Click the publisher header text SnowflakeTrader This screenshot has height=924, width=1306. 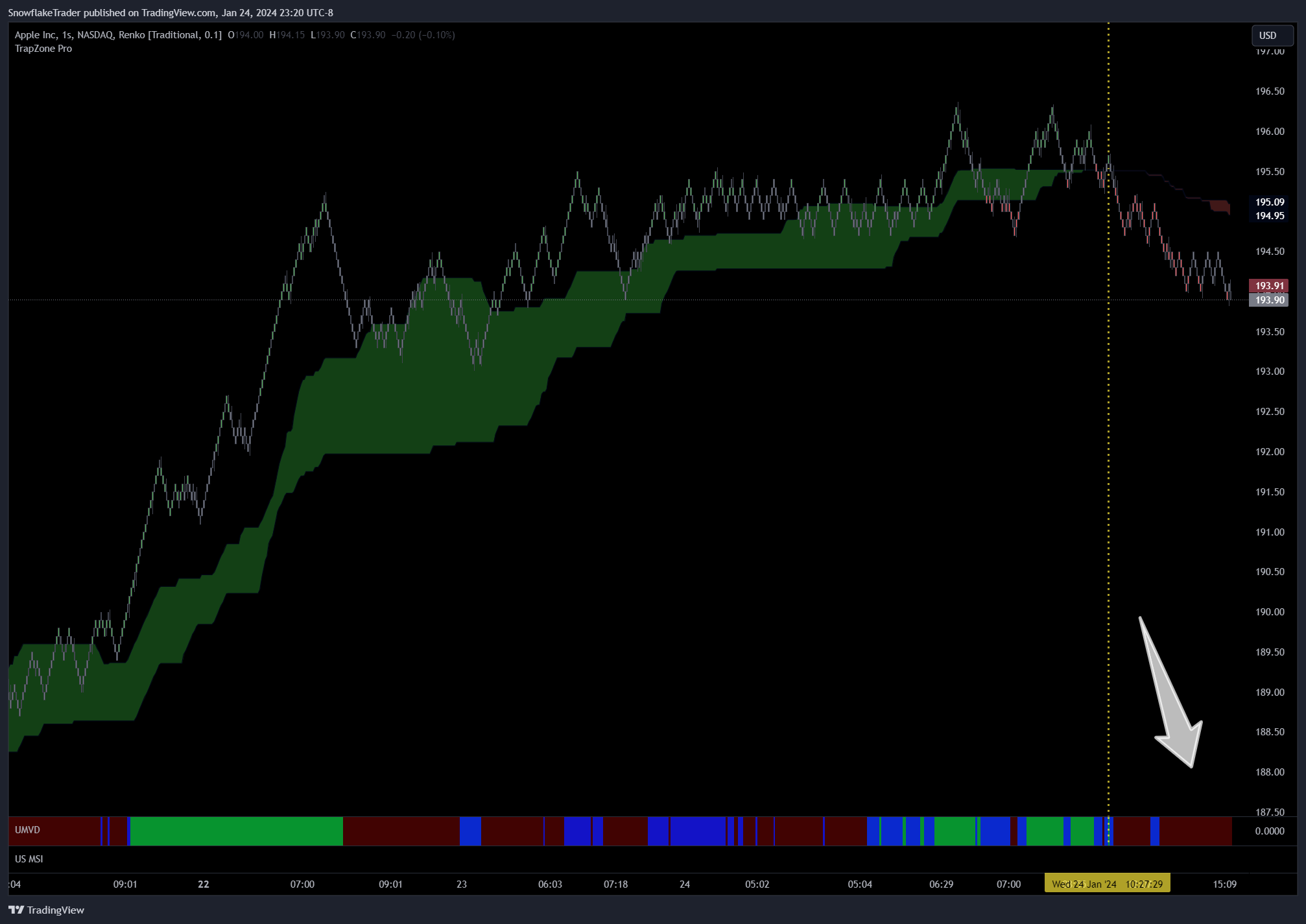(x=44, y=13)
